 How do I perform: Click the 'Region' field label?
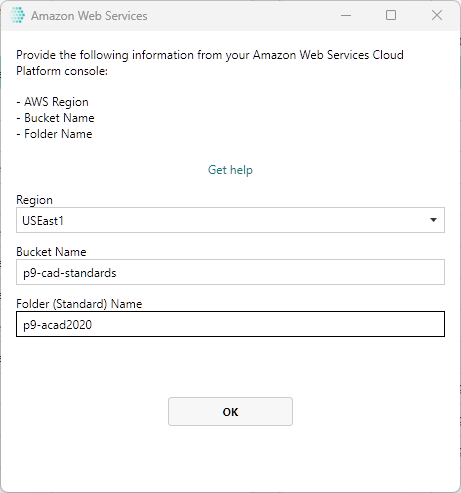(34, 200)
